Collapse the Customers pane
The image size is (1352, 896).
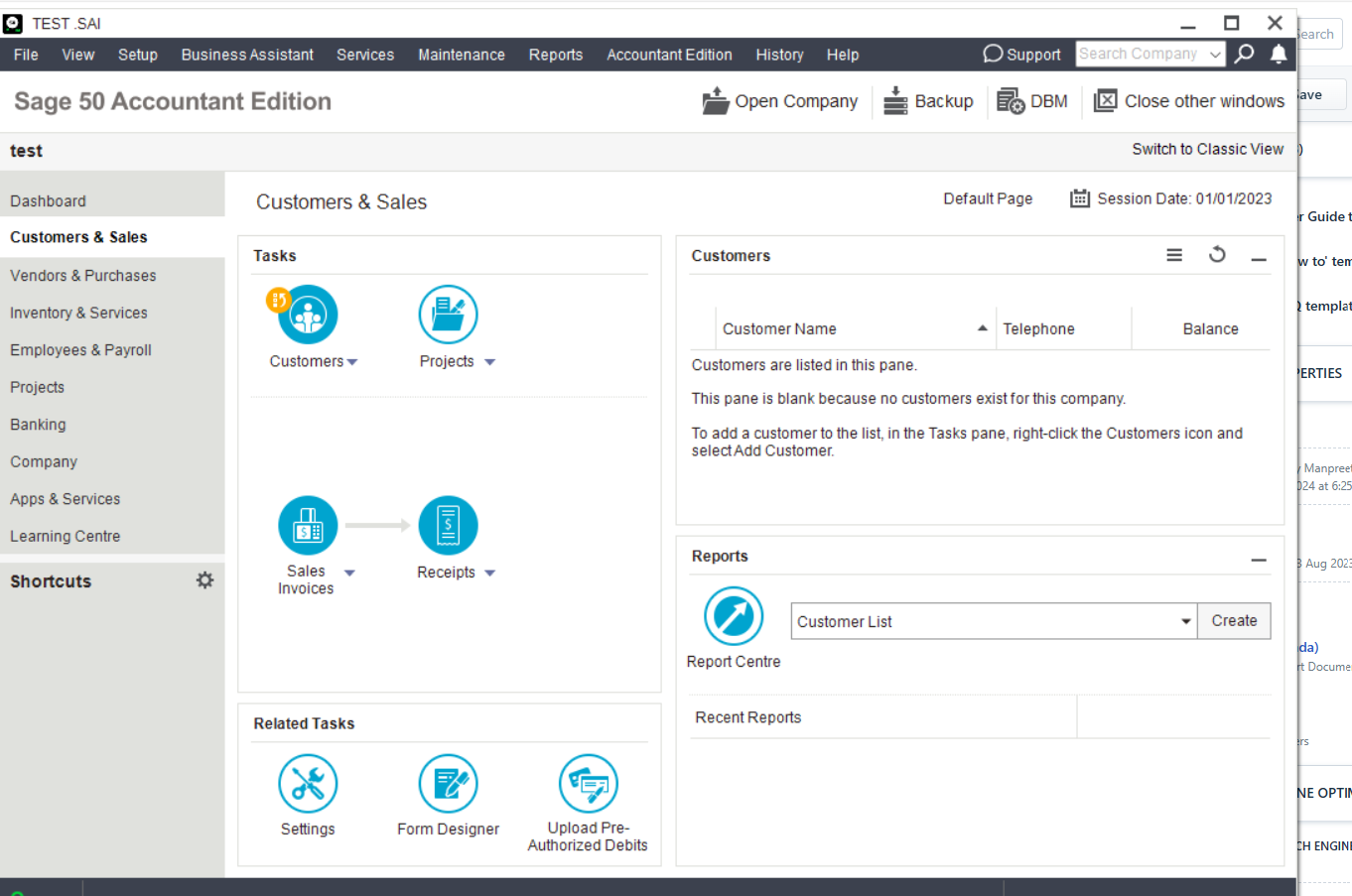coord(1259,259)
